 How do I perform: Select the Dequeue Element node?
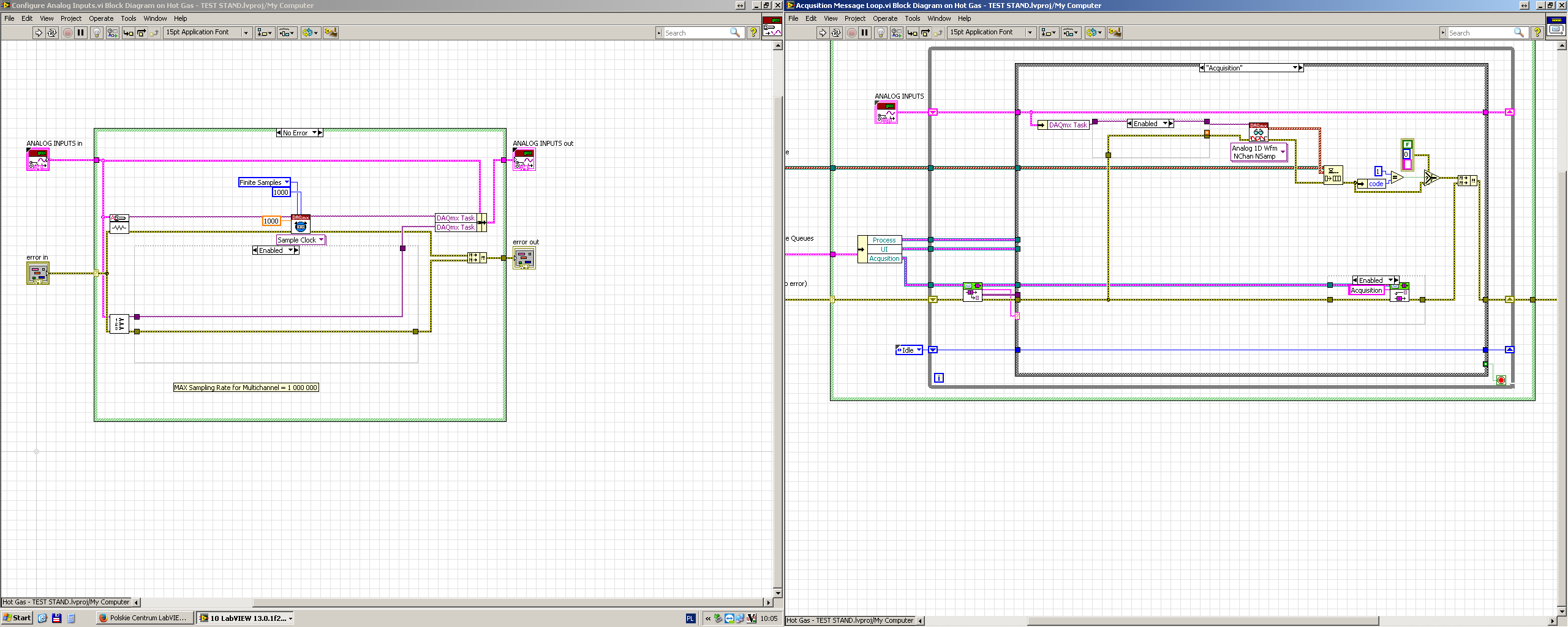click(x=972, y=291)
